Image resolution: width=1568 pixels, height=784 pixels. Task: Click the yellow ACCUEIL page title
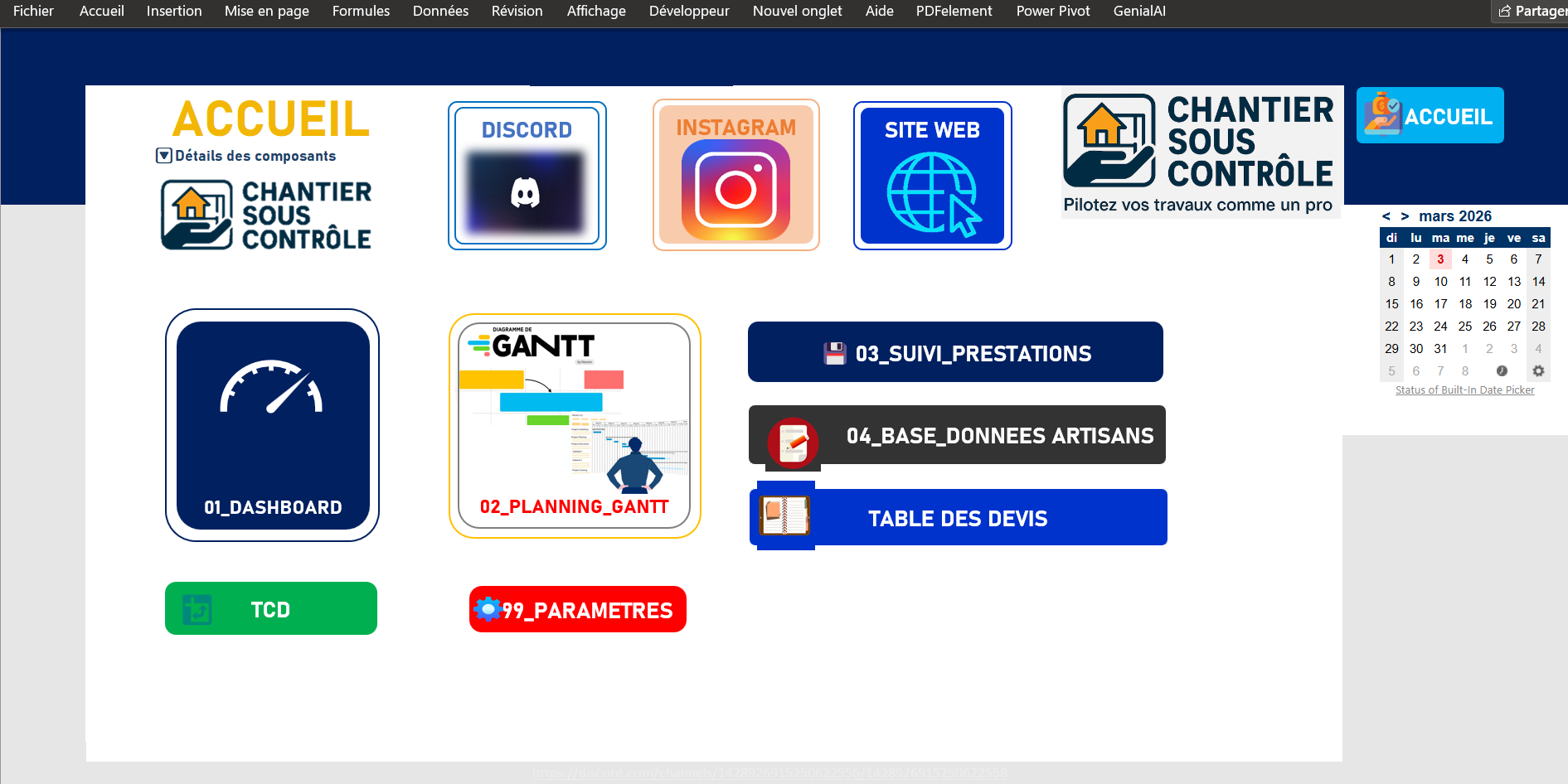click(x=271, y=119)
